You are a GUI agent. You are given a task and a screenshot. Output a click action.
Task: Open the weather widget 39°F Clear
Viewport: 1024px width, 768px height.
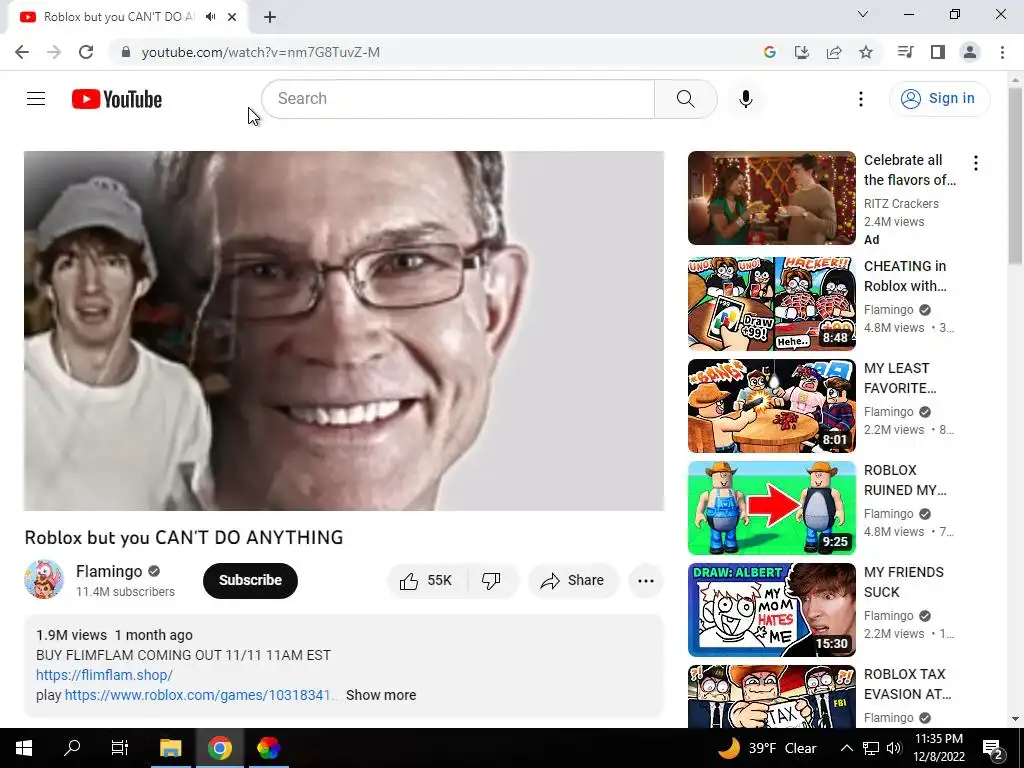[x=768, y=748]
